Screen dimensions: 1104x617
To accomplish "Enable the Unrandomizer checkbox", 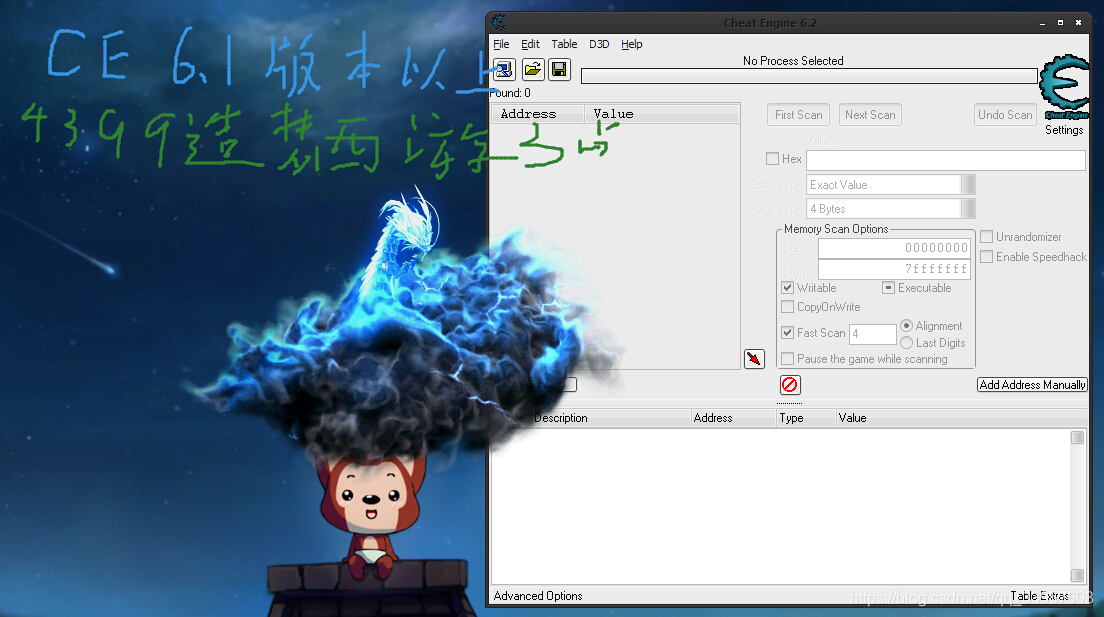I will coord(986,237).
